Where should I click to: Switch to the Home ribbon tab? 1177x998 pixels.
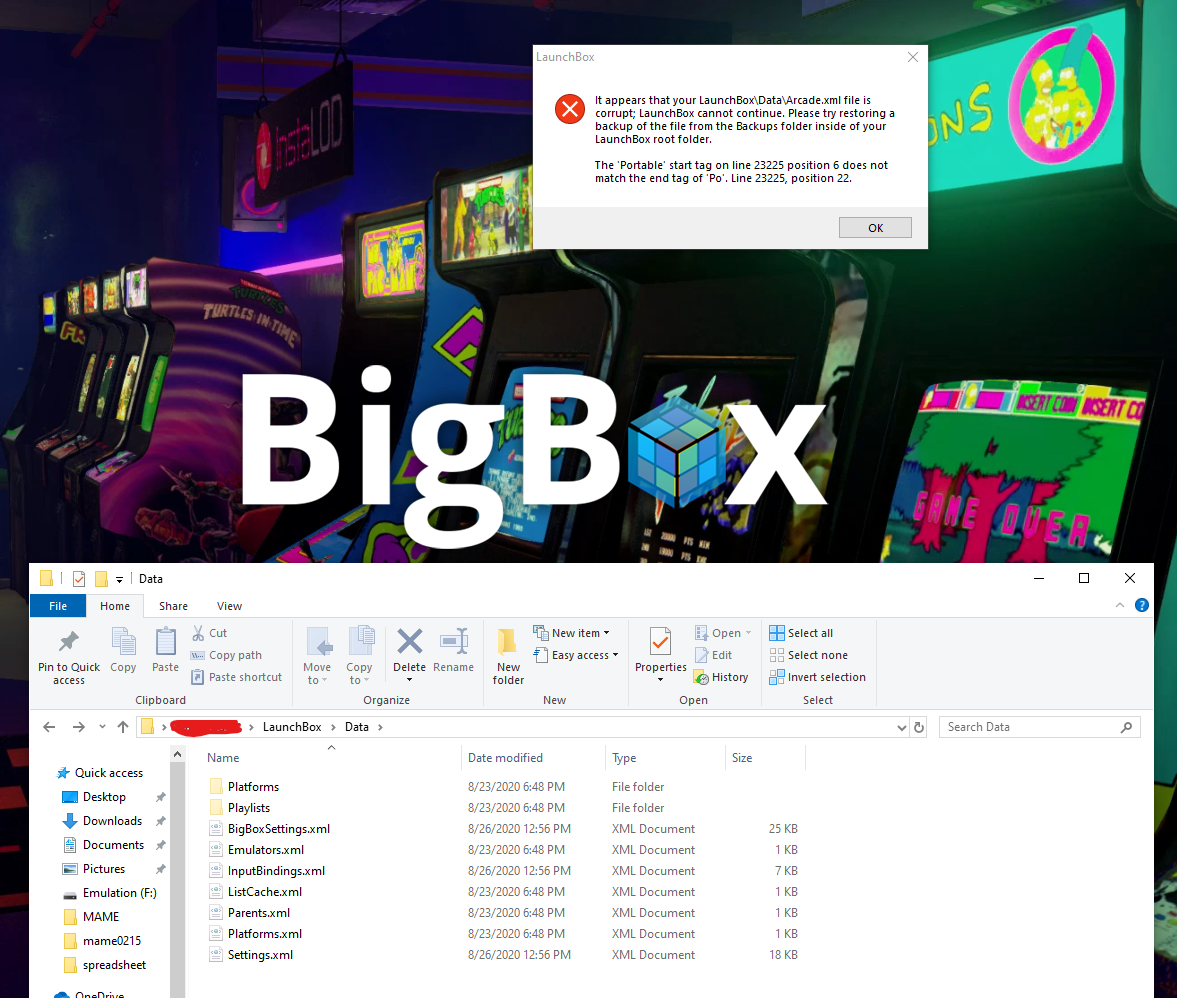click(x=115, y=606)
